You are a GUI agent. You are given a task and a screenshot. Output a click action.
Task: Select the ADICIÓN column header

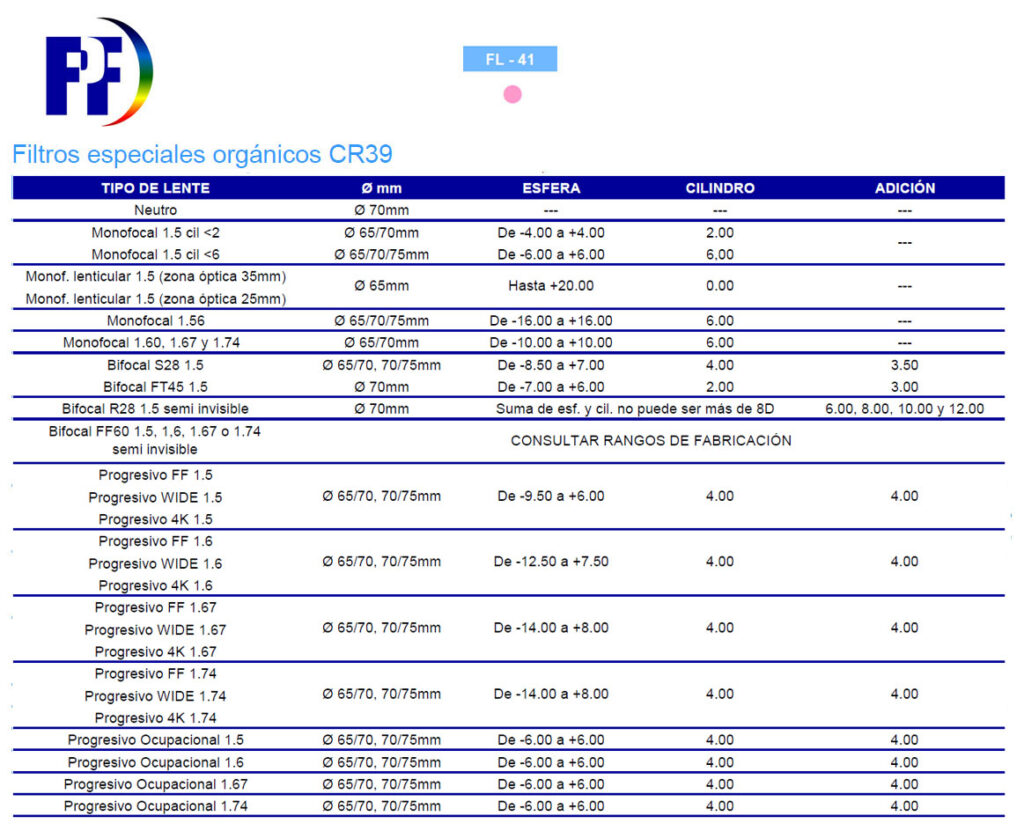(x=904, y=188)
